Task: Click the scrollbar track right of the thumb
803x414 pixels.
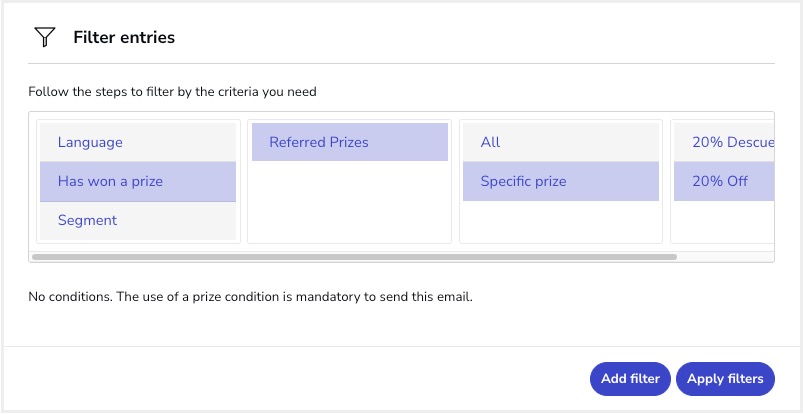Action: (724, 257)
